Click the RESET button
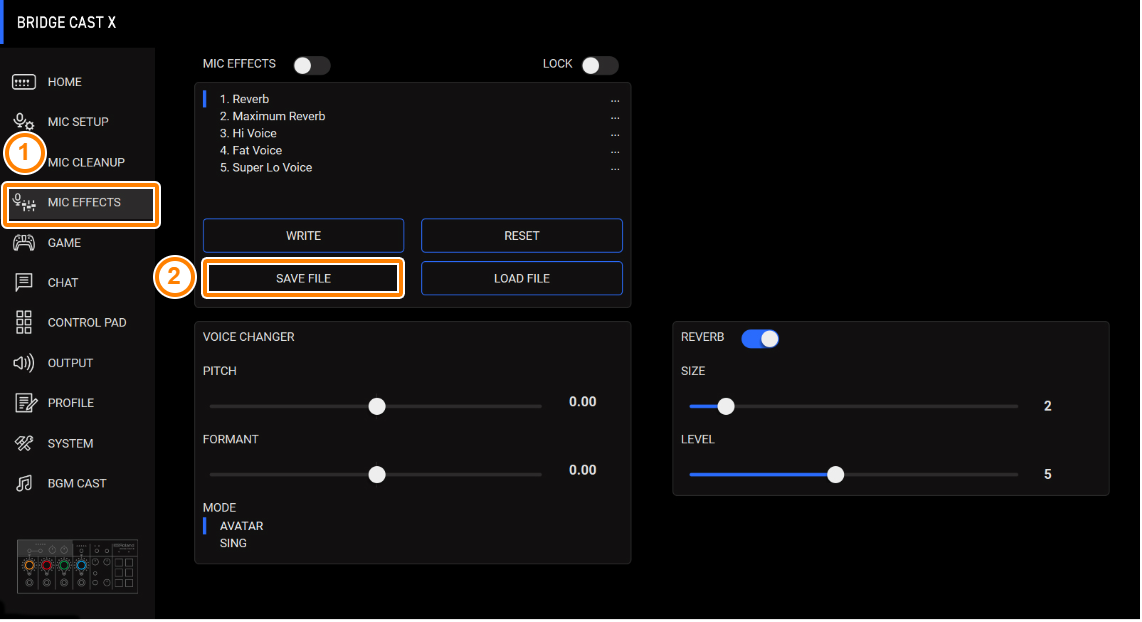This screenshot has height=622, width=1142. [x=521, y=235]
